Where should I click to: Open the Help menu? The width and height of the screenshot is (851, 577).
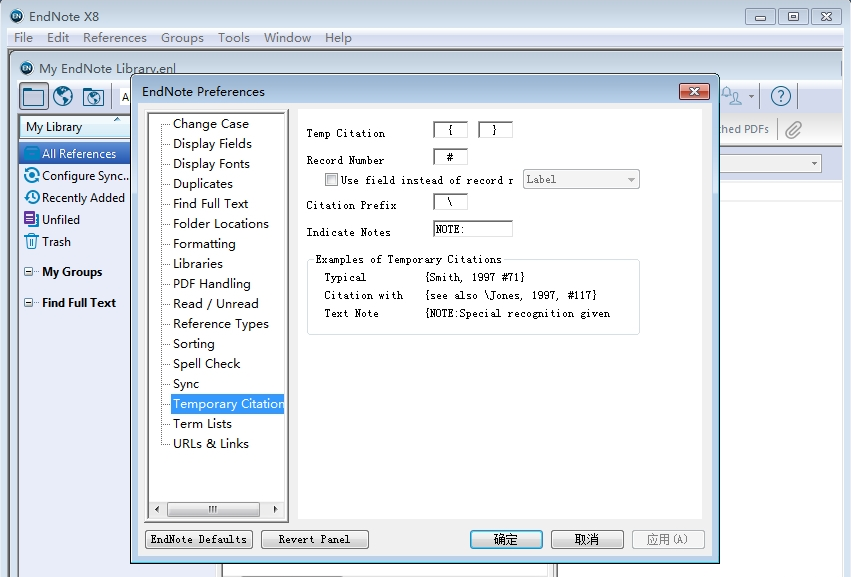coord(338,37)
